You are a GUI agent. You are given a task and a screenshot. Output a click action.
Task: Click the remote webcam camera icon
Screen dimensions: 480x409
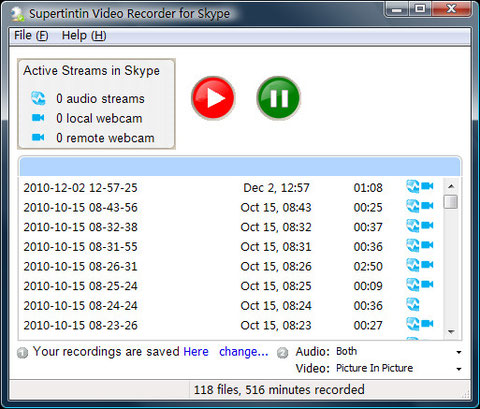[38, 137]
